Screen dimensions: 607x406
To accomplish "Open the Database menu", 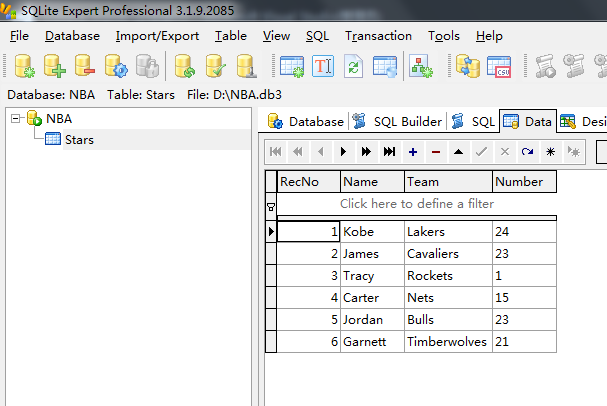I will click(72, 36).
